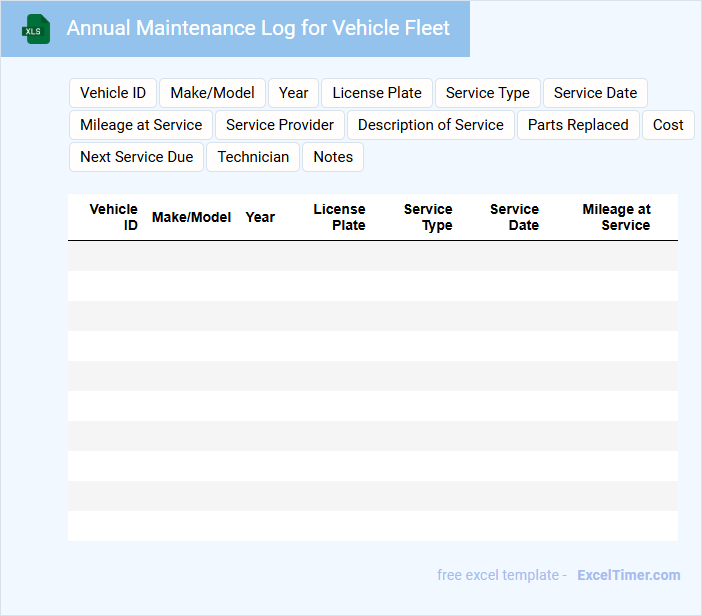Image resolution: width=702 pixels, height=616 pixels.
Task: Click the green XLS file icon
Action: tap(36, 29)
